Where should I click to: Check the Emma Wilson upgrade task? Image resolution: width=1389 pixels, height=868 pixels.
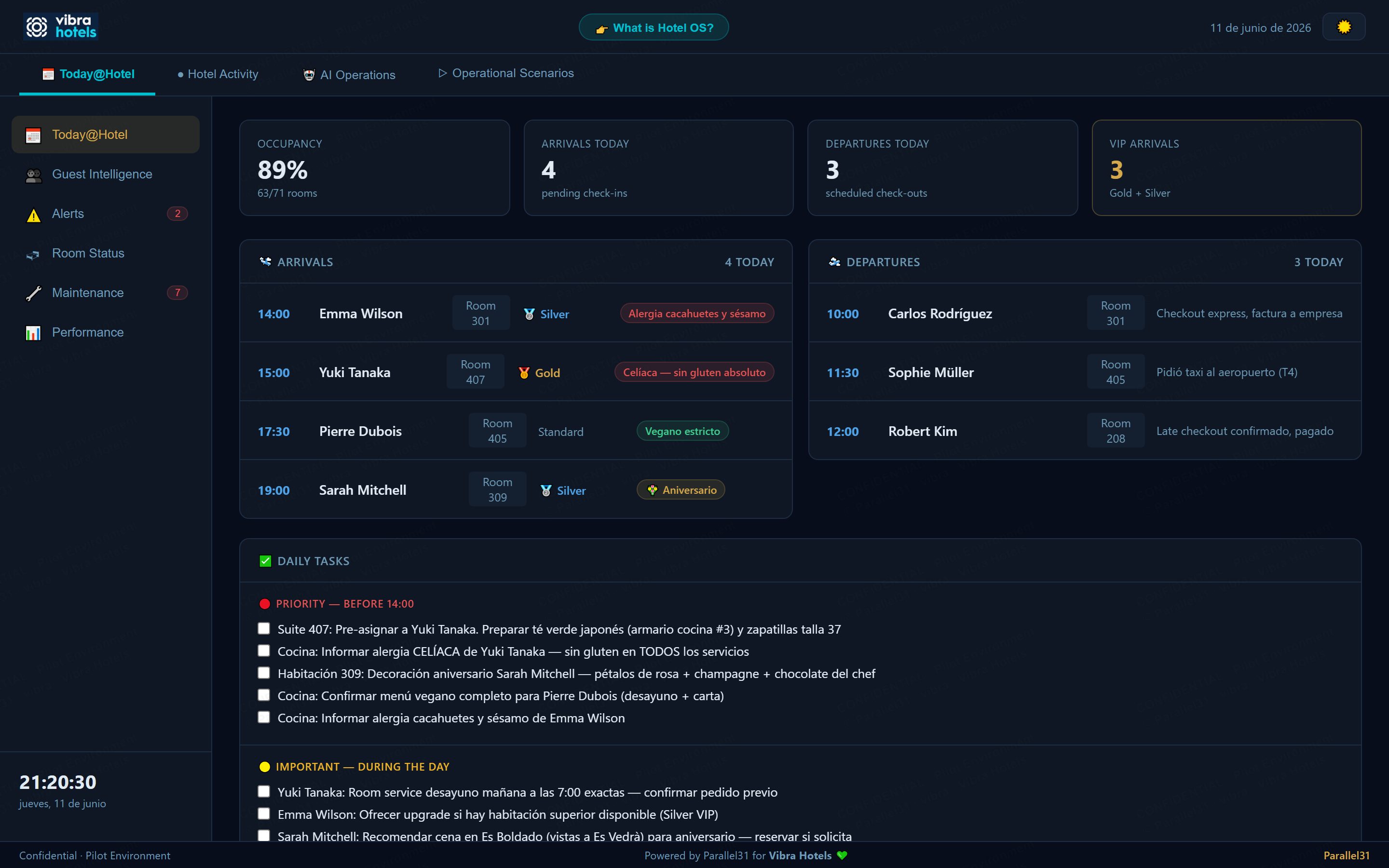263,814
